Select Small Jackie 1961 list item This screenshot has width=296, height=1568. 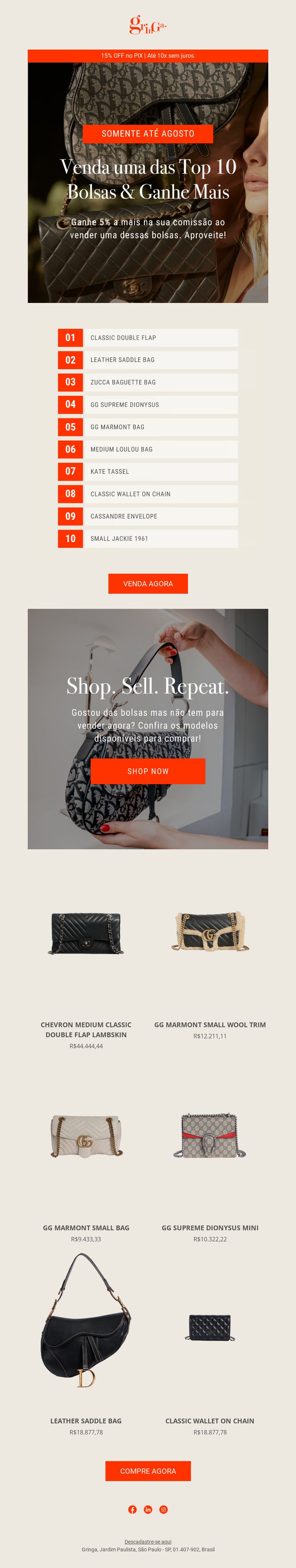coord(148,539)
